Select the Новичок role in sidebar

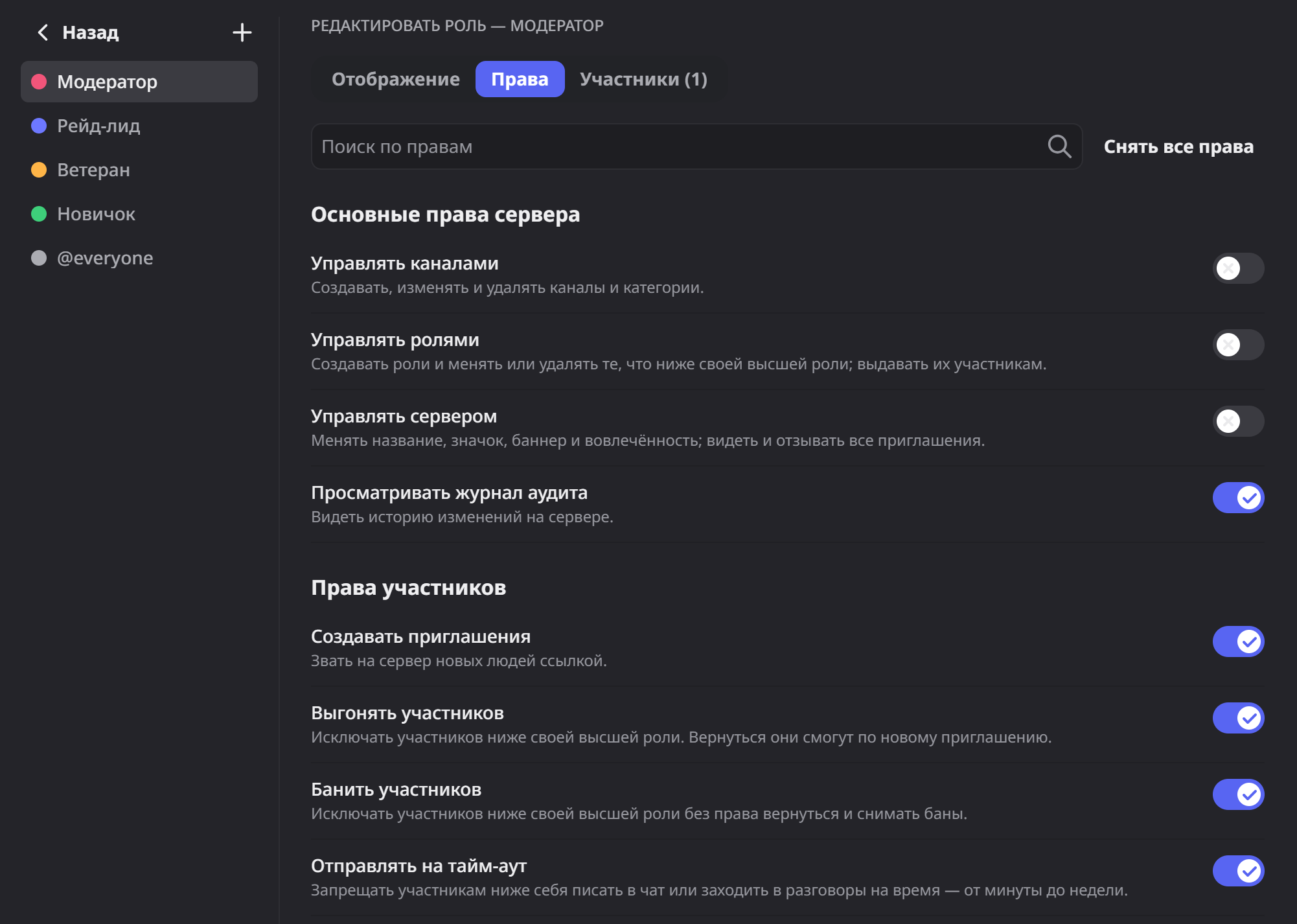point(139,214)
